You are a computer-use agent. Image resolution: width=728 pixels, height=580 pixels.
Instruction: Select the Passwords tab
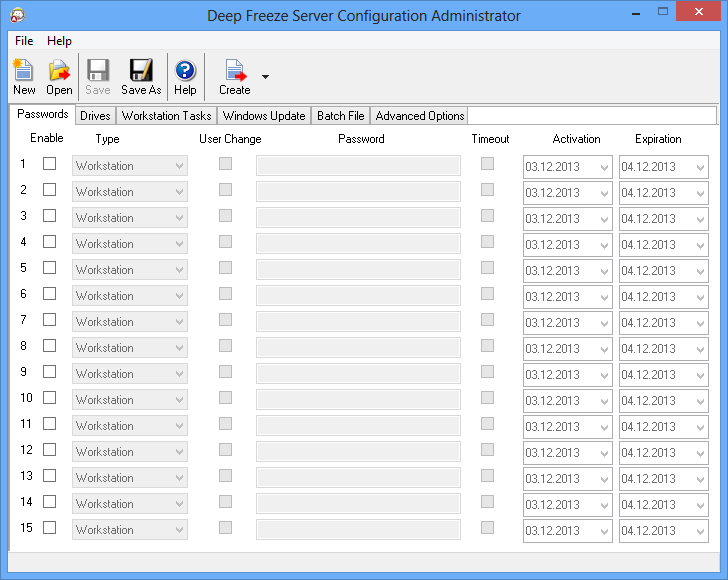point(43,114)
